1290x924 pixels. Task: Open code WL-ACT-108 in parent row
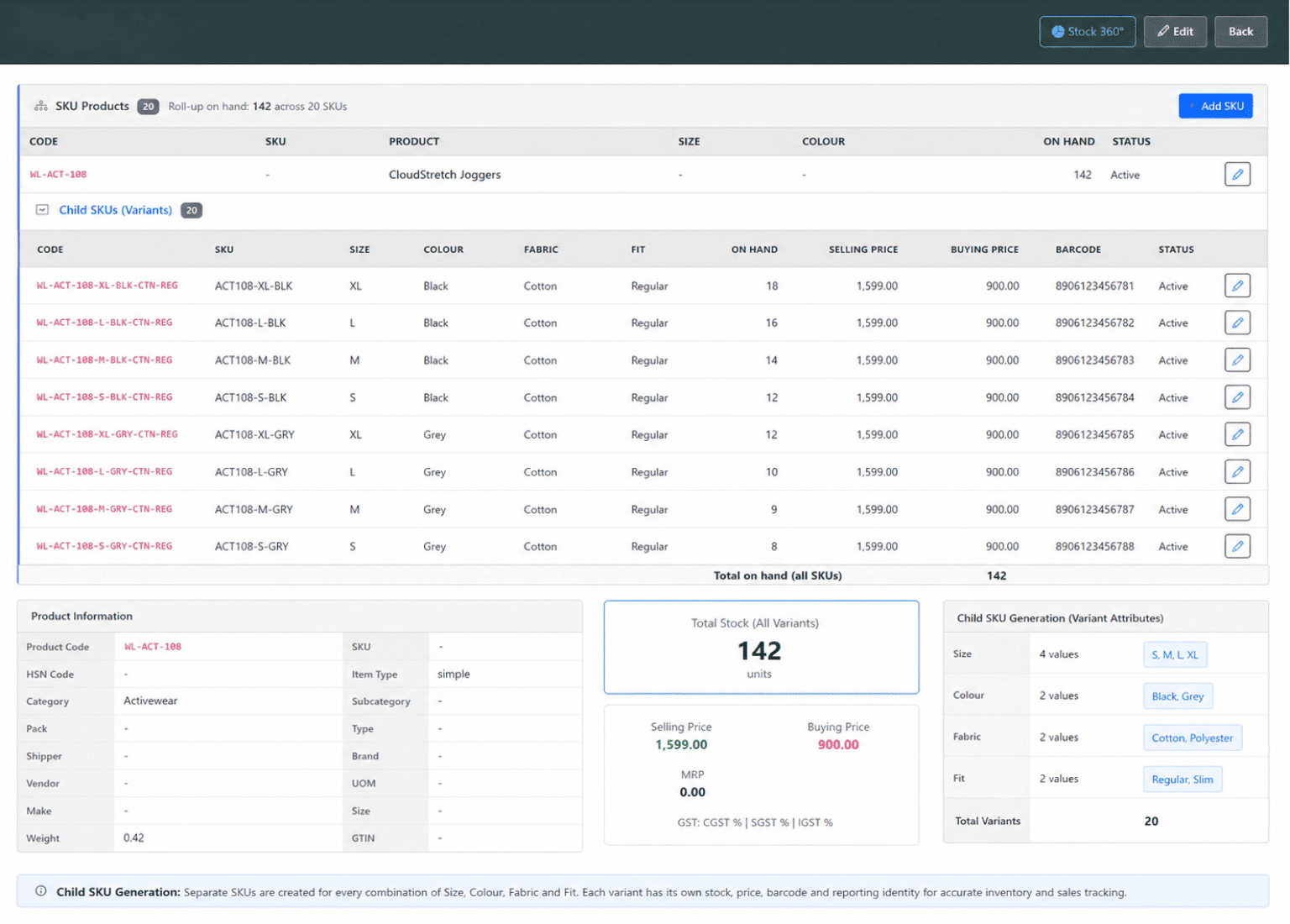point(58,175)
